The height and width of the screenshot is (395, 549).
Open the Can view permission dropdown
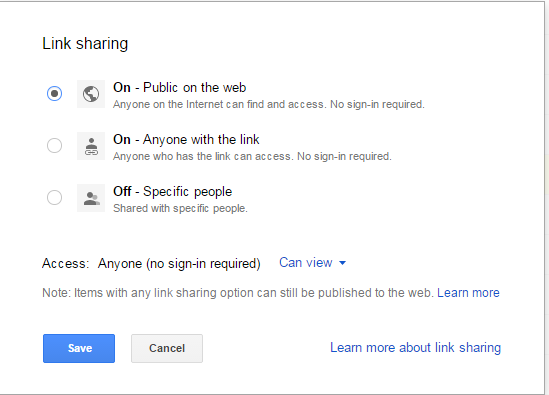point(312,263)
